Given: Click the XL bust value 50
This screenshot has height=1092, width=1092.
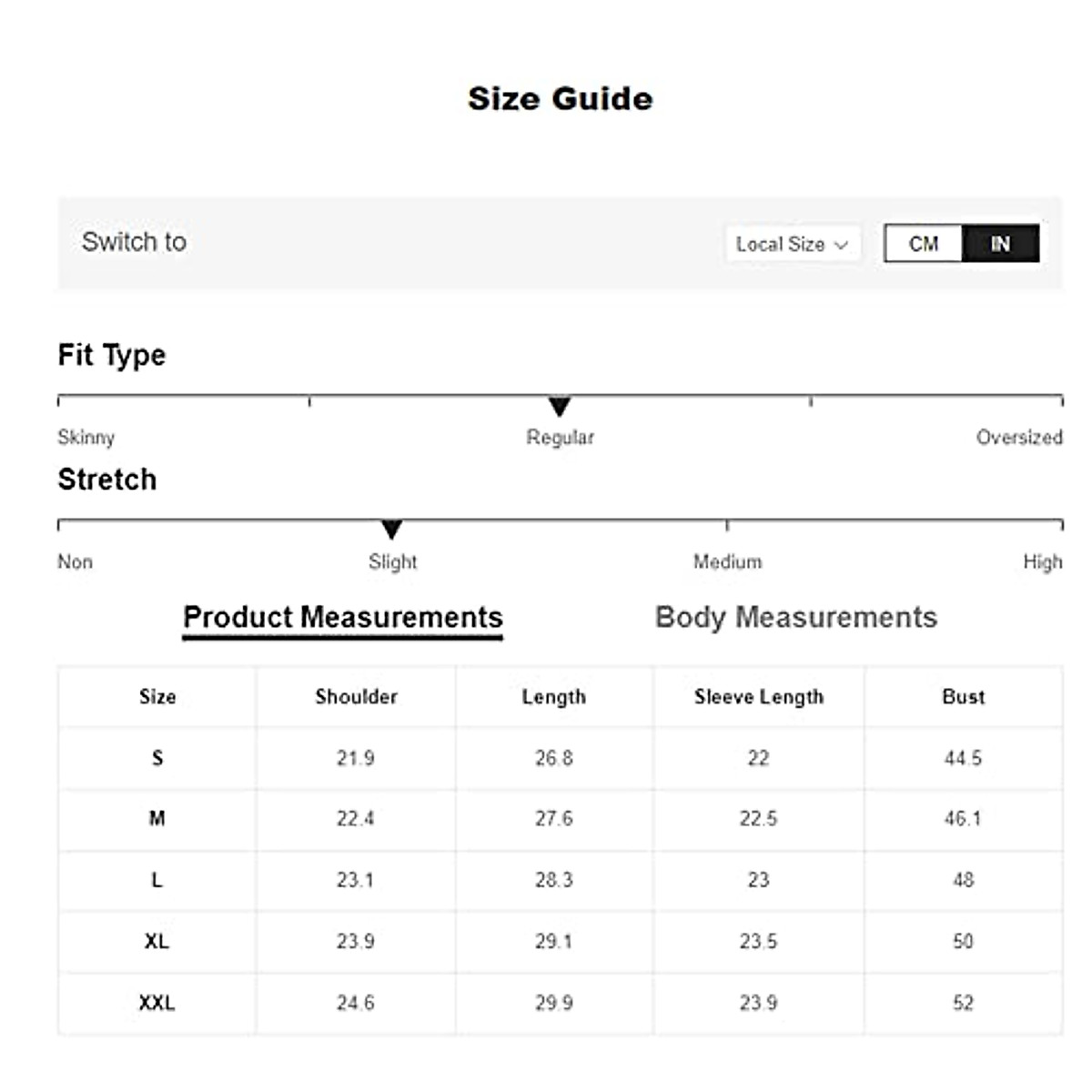Looking at the screenshot, I should click(x=963, y=941).
